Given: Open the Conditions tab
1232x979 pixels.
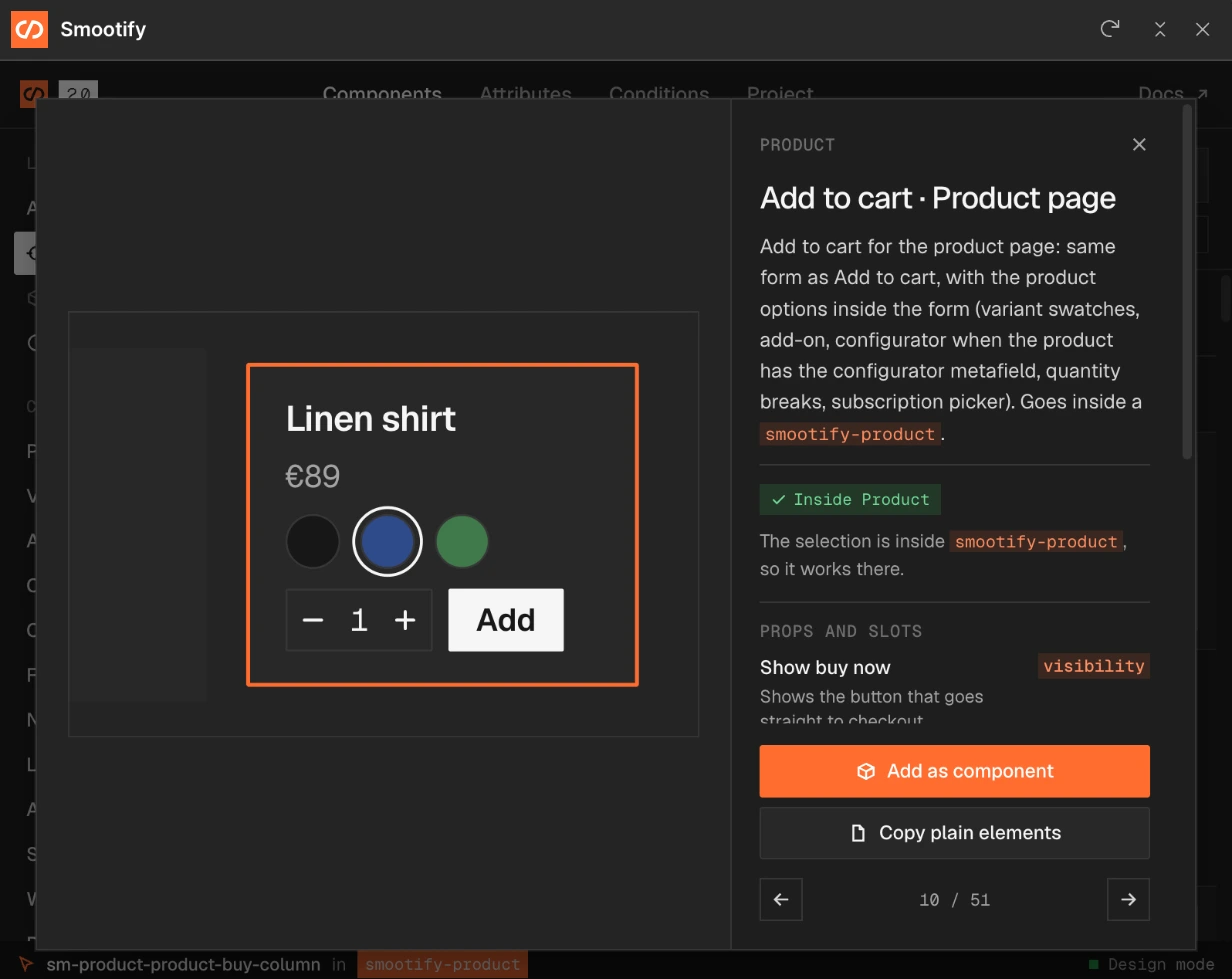Looking at the screenshot, I should point(659,94).
